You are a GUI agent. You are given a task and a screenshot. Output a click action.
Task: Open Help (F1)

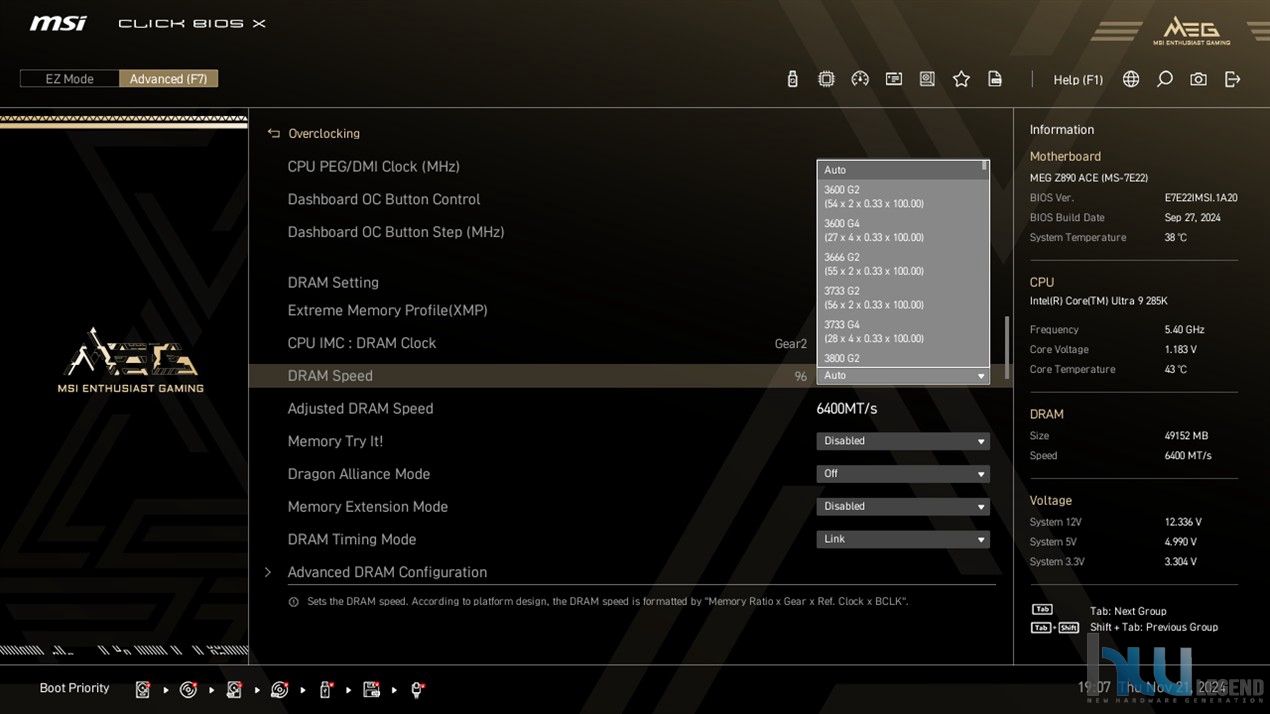click(1078, 80)
